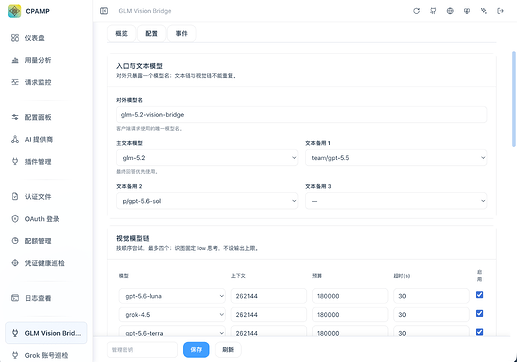Open 配额管理 quota management
This screenshot has height=362, width=517.
pyautogui.click(x=46, y=241)
